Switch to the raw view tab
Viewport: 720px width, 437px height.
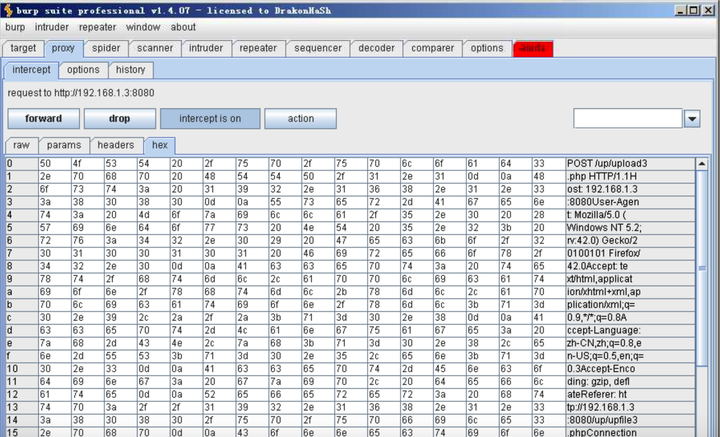click(x=21, y=145)
